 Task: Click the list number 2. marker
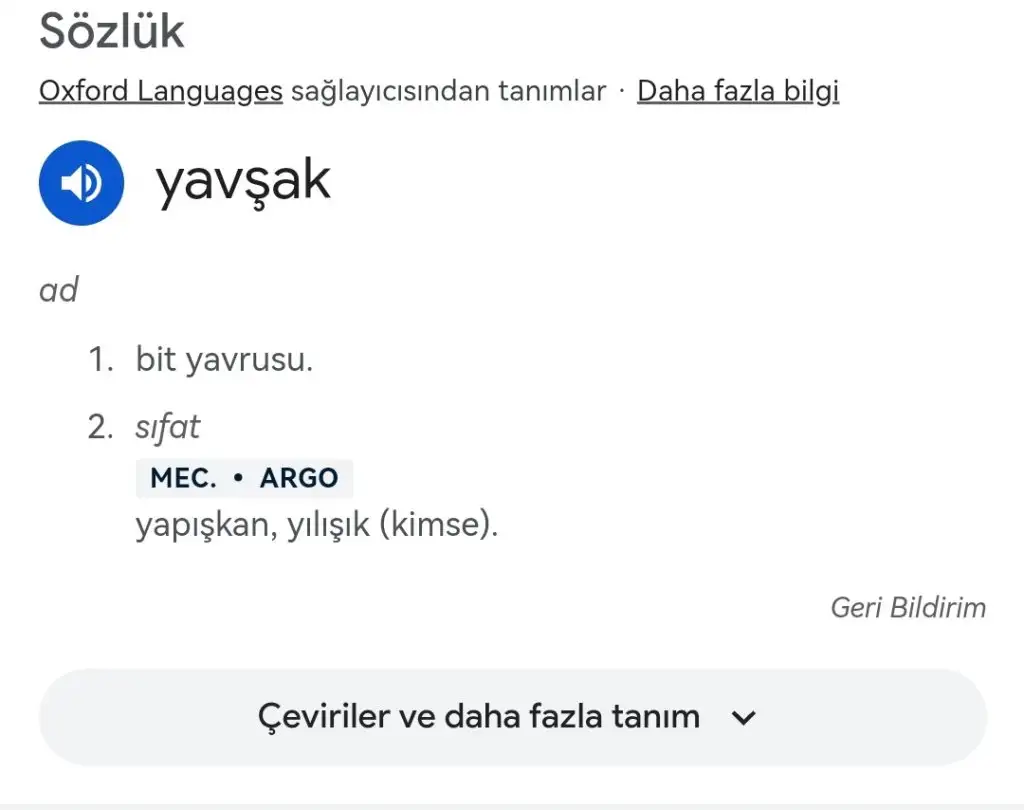click(x=102, y=427)
